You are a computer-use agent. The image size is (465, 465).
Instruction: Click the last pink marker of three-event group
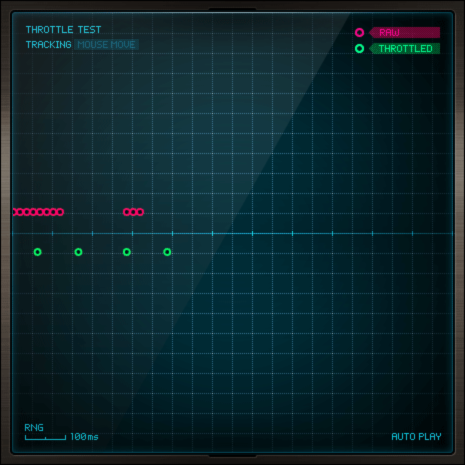(x=140, y=212)
